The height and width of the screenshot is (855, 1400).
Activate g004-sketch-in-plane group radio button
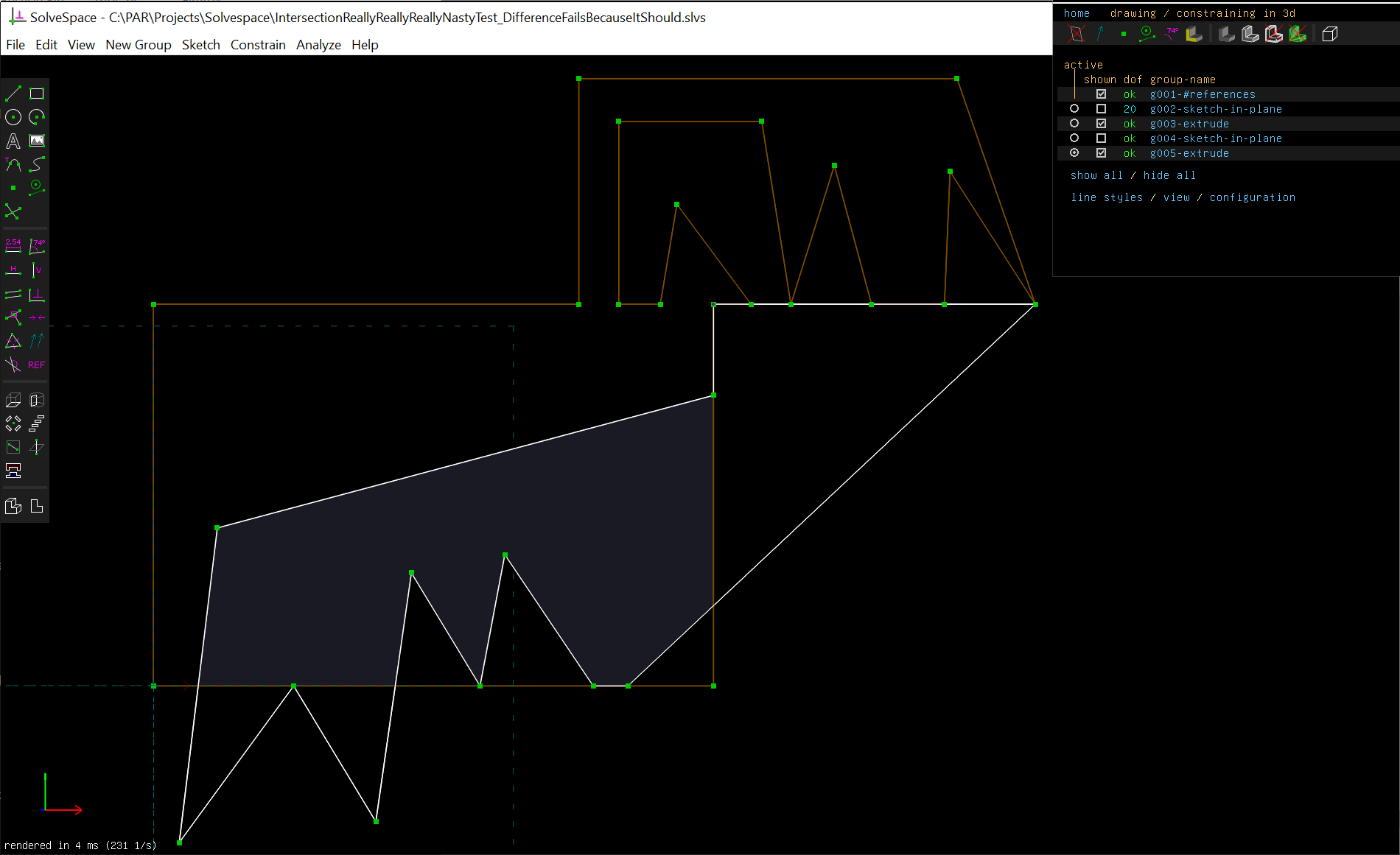[1074, 138]
